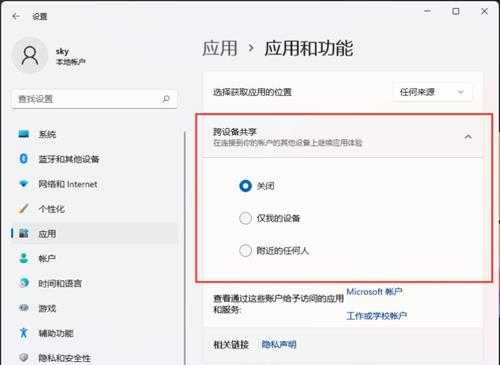Viewport: 500px width, 365px height.
Task: Select the 关闭 radio option
Action: pos(245,186)
